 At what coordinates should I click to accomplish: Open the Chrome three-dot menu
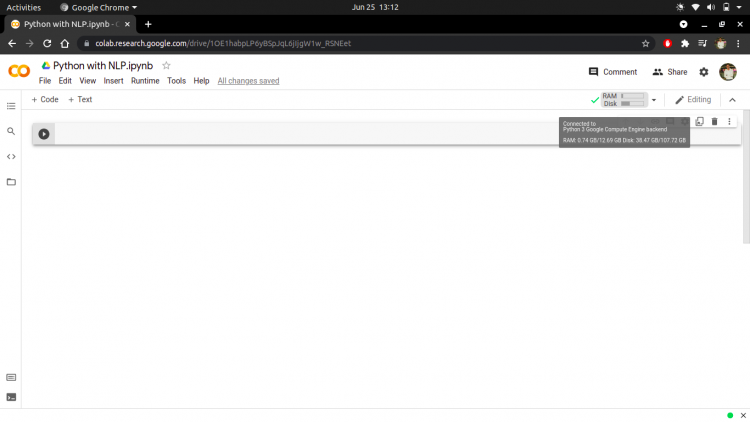pyautogui.click(x=738, y=44)
